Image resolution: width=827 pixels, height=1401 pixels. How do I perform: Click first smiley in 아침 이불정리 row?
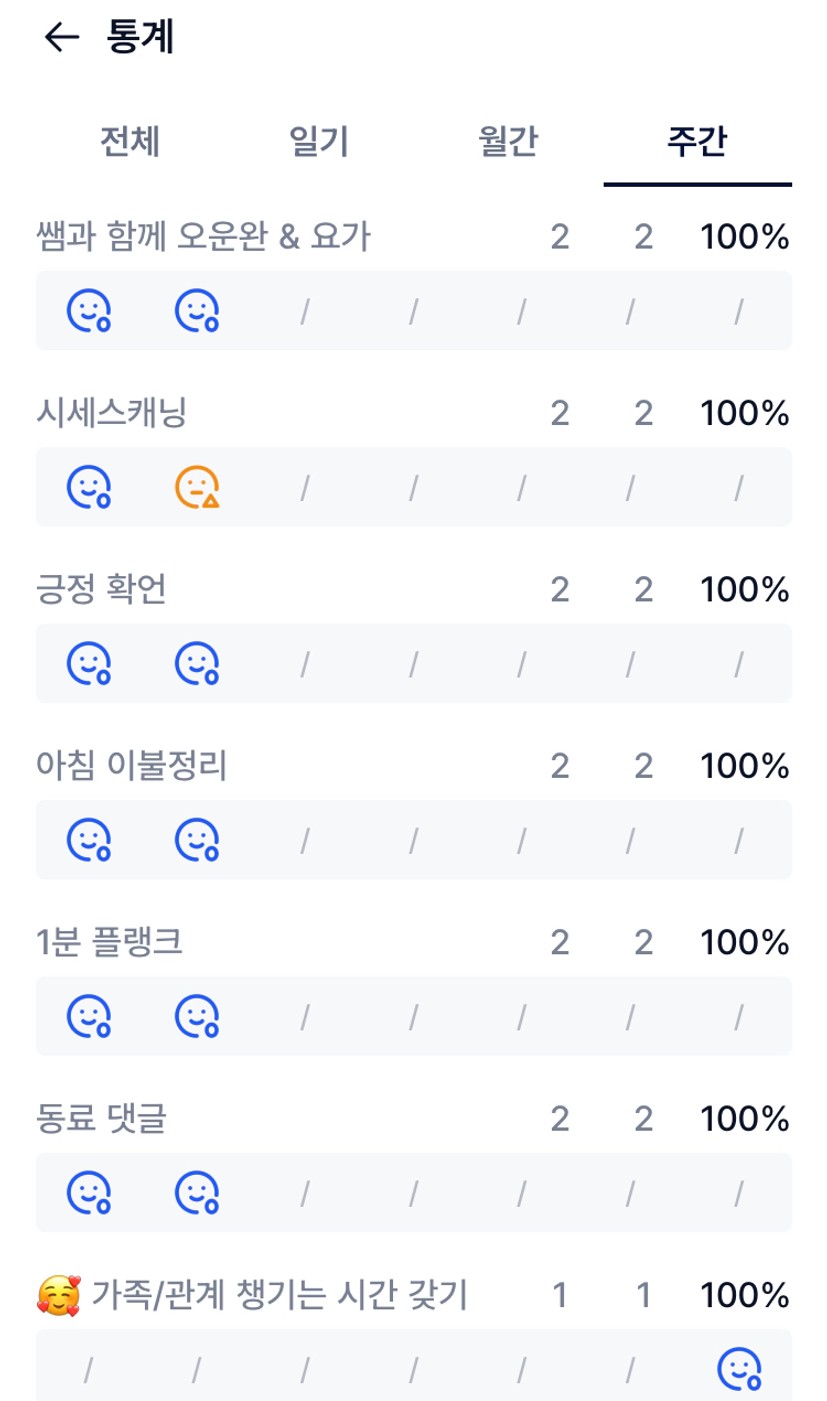pos(88,840)
